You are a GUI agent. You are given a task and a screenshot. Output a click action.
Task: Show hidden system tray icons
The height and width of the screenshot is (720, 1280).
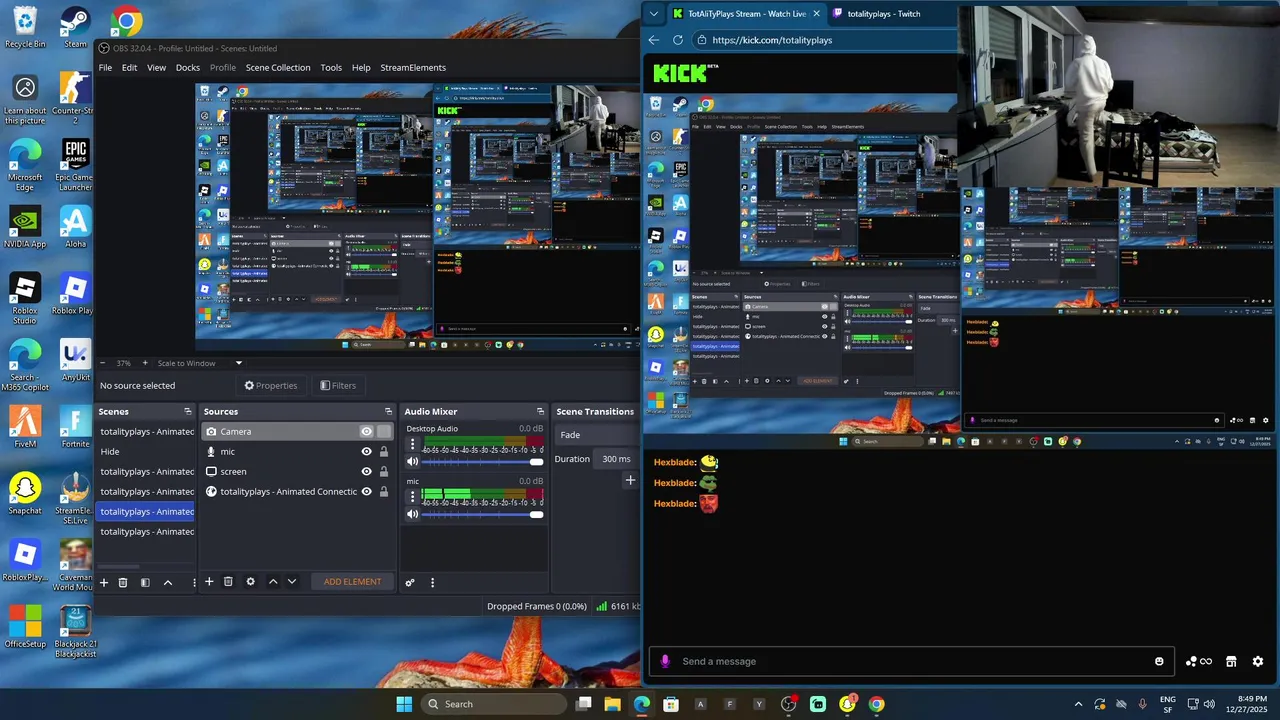pyautogui.click(x=1078, y=704)
